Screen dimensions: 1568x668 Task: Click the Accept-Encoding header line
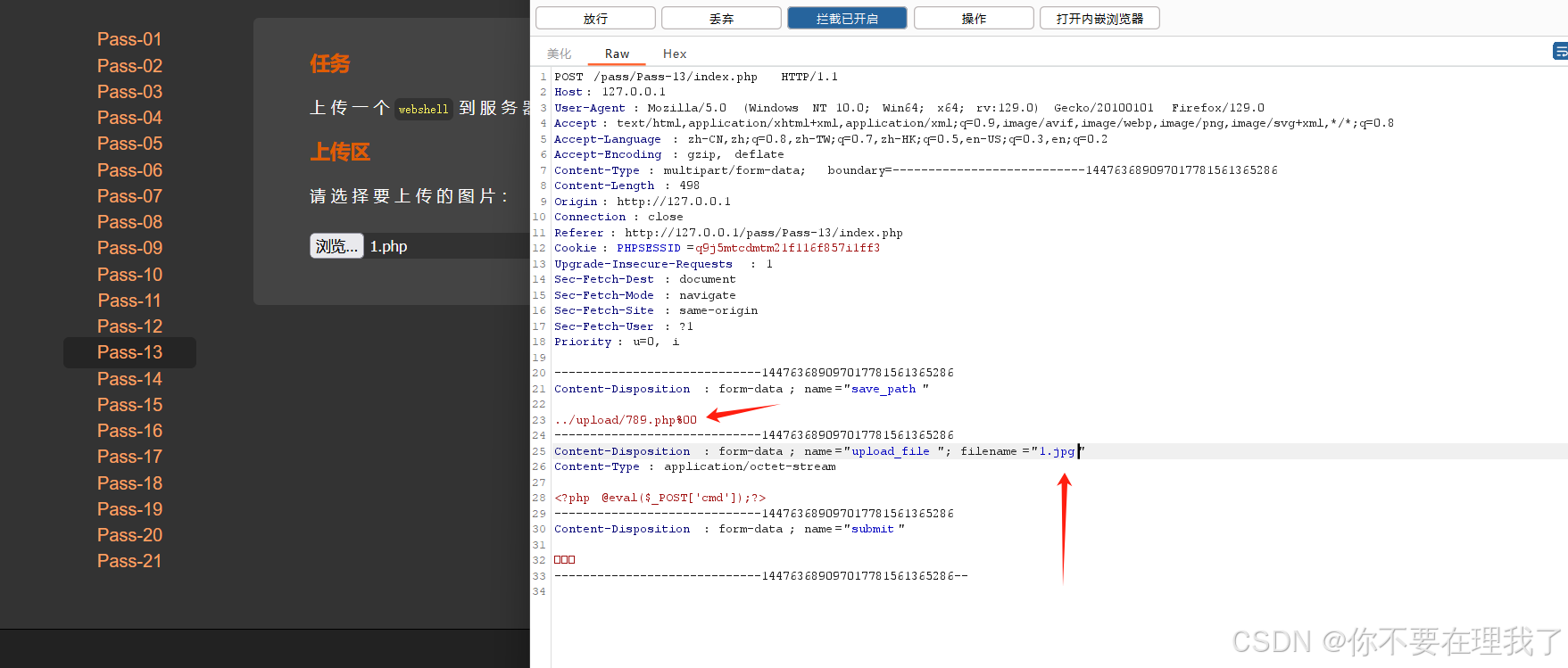pyautogui.click(x=669, y=154)
